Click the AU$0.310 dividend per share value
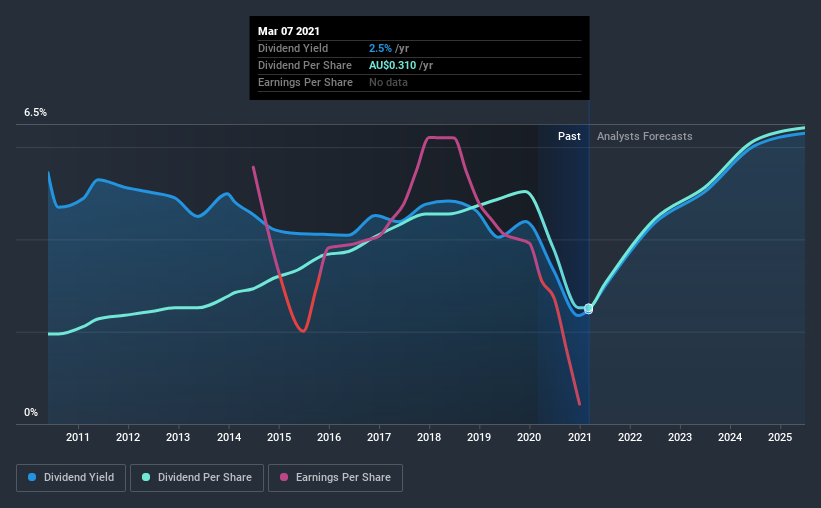The height and width of the screenshot is (508, 821). 393,65
